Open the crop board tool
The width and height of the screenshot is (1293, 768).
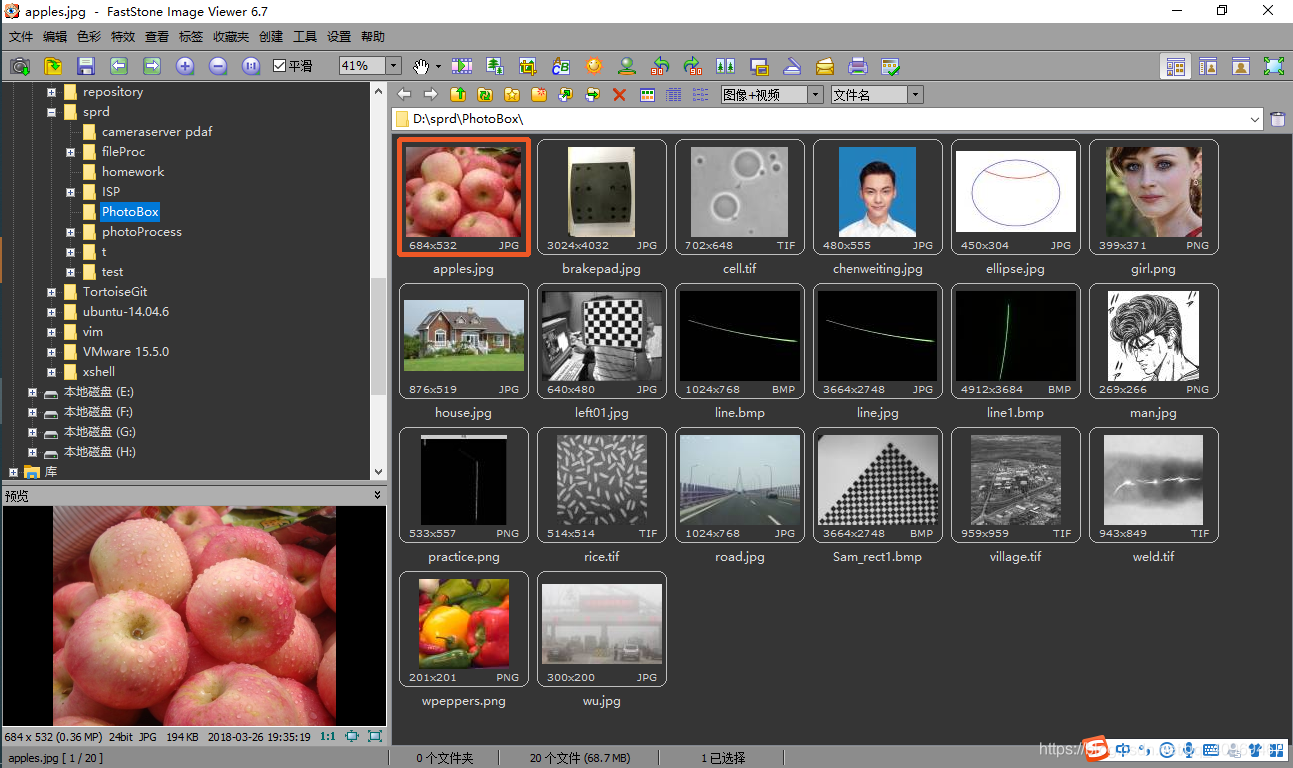528,66
